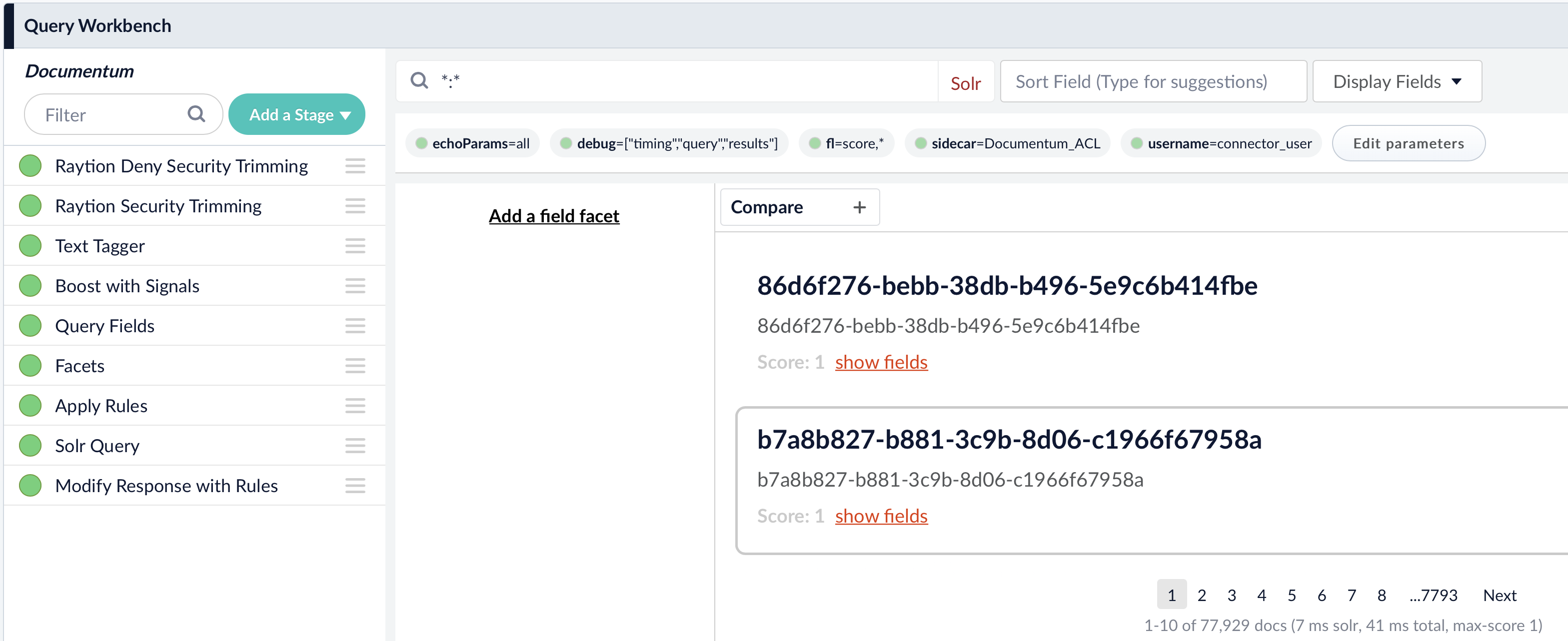Toggle the green status dot on Boost with Signals

[30, 286]
